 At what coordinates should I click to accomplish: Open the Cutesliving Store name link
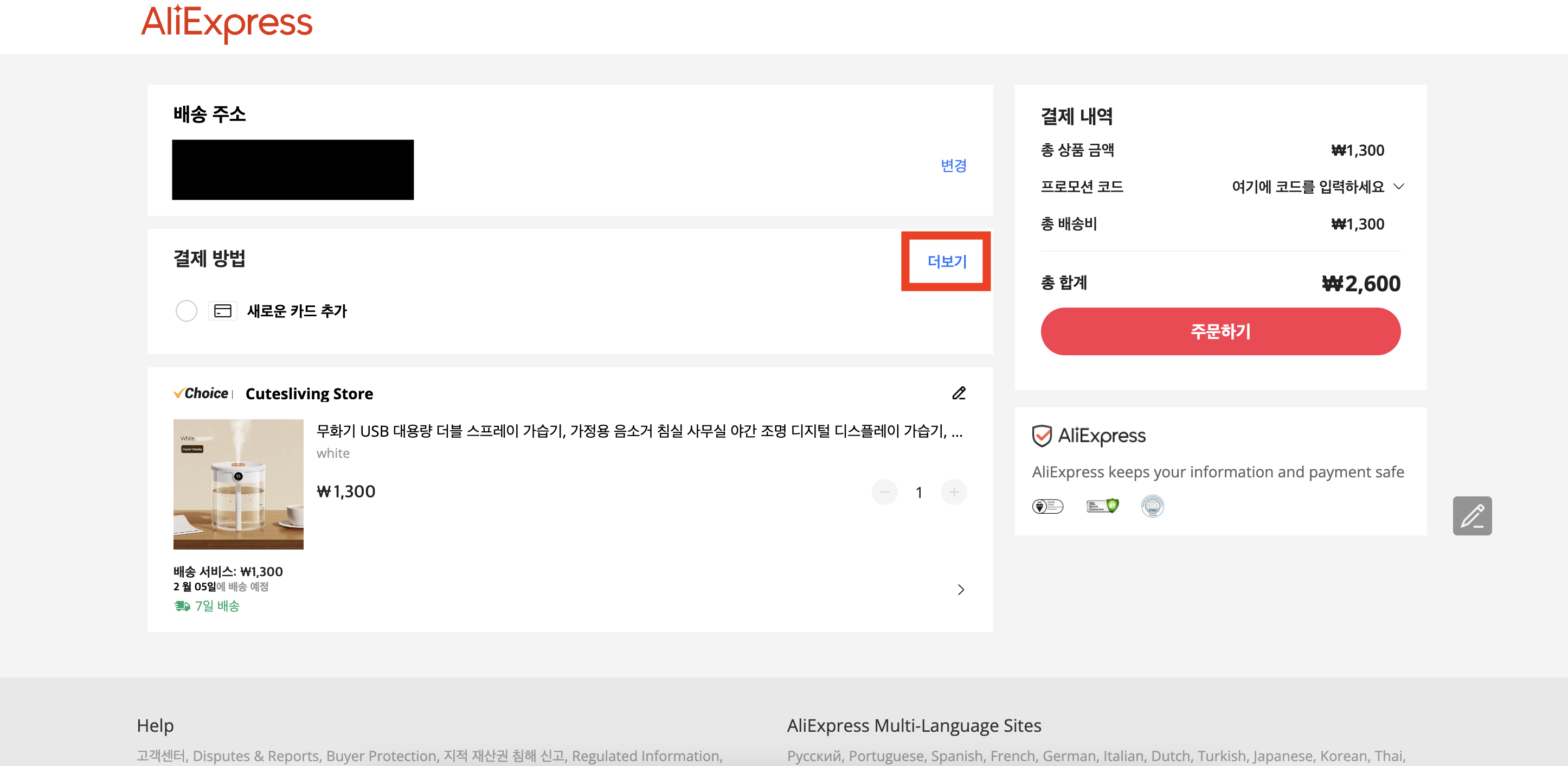tap(309, 394)
